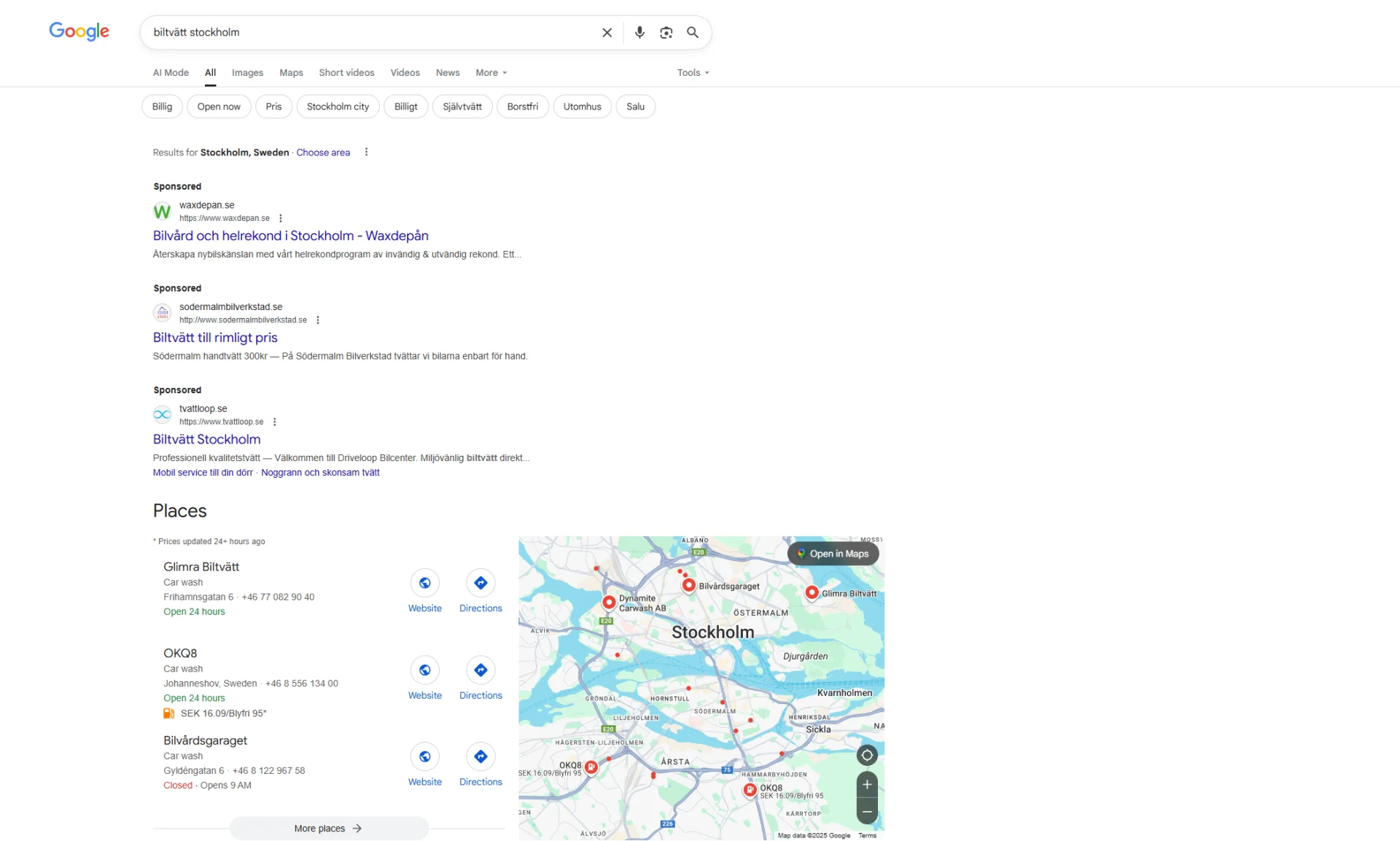Get Directions to OKQ8
This screenshot has width=1400, height=841.
(481, 670)
